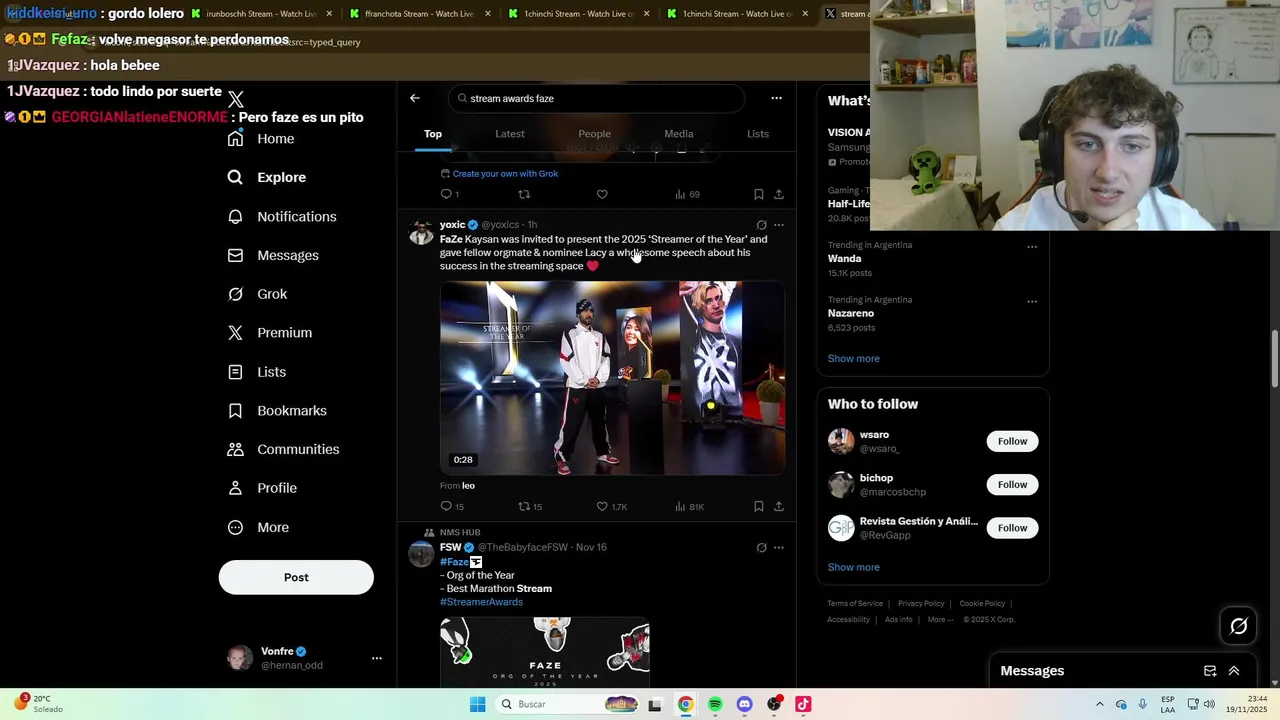
Task: Open Messages from sidebar
Action: pos(273,255)
